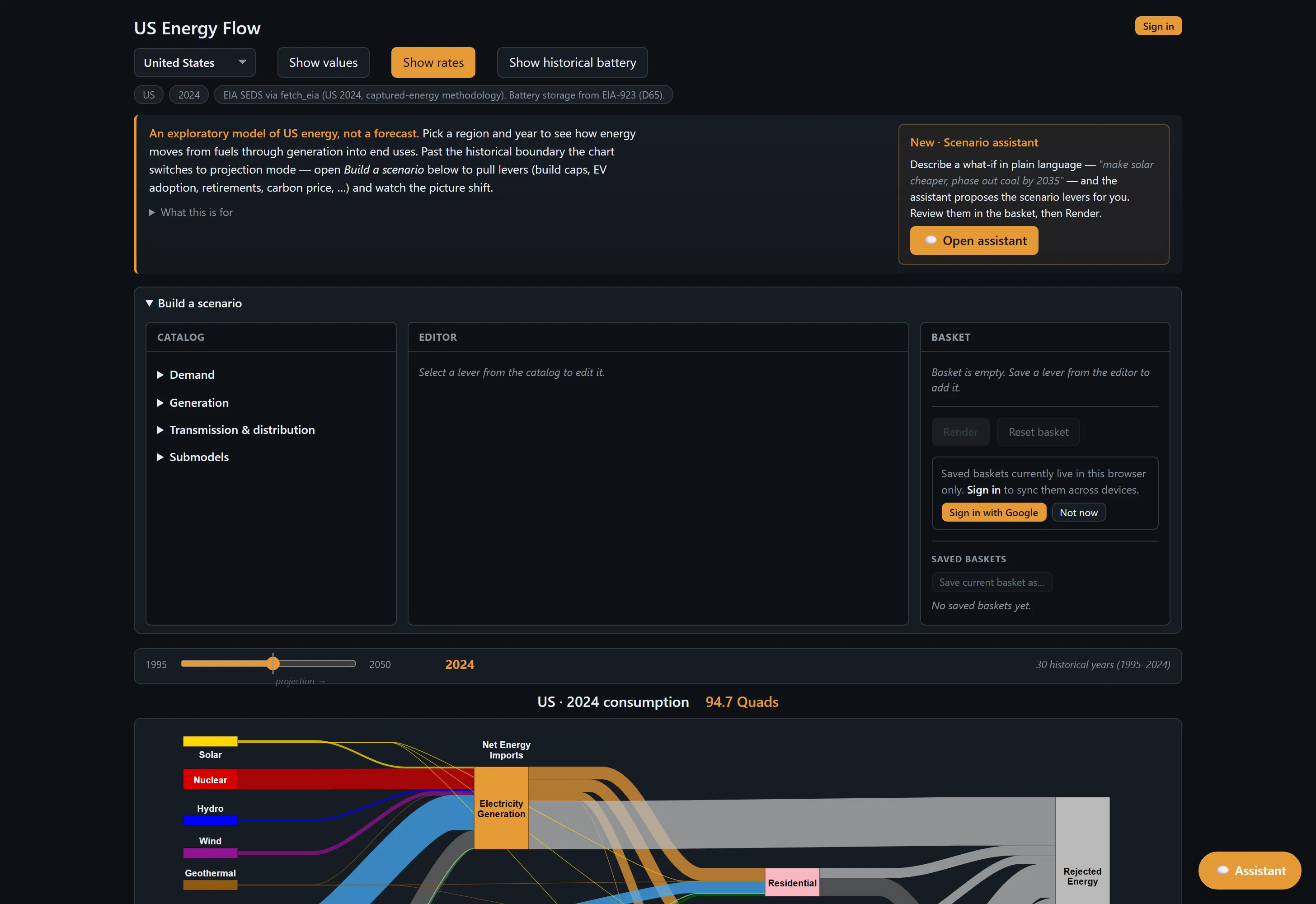Screen dimensions: 1316x904
Task: Click the US Energy Flow title
Action: tap(197, 28)
